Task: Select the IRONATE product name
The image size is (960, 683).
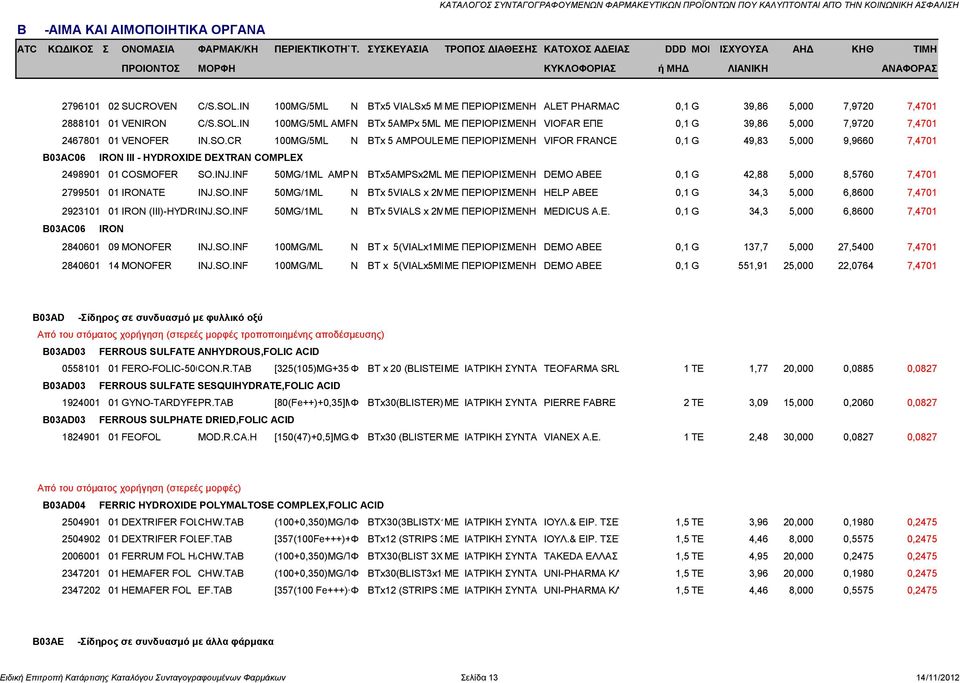Action: pyautogui.click(x=143, y=193)
